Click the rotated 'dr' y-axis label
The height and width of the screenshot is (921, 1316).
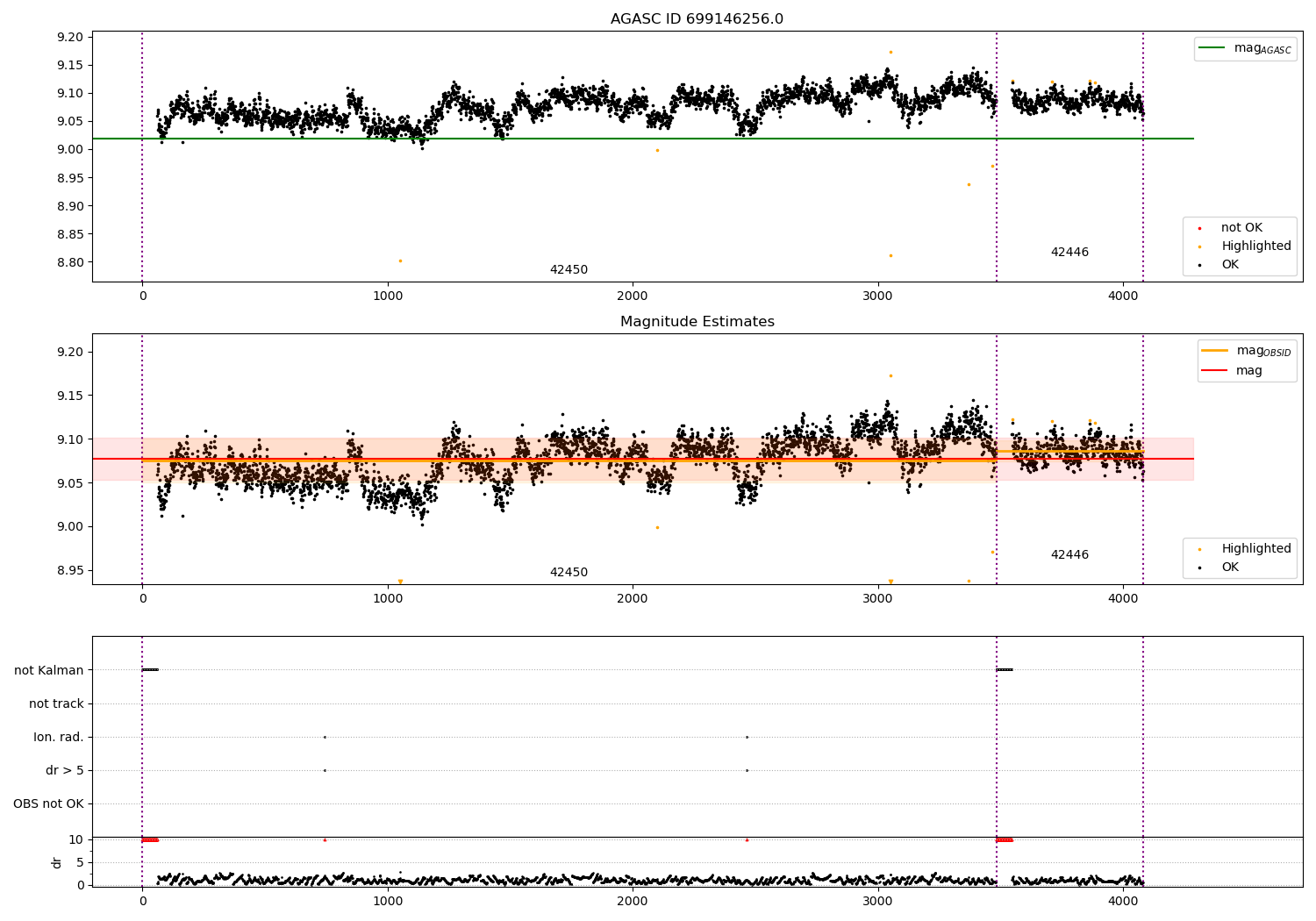click(57, 862)
